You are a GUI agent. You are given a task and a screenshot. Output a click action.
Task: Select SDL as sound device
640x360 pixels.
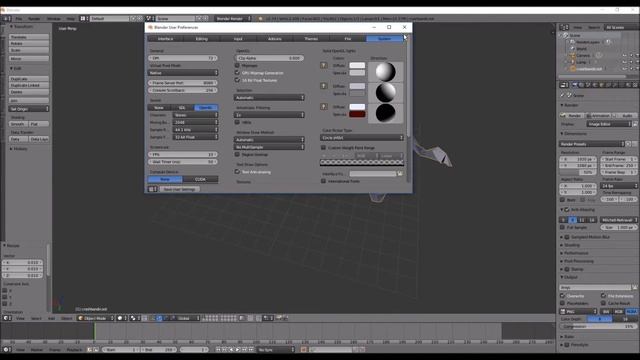click(182, 108)
